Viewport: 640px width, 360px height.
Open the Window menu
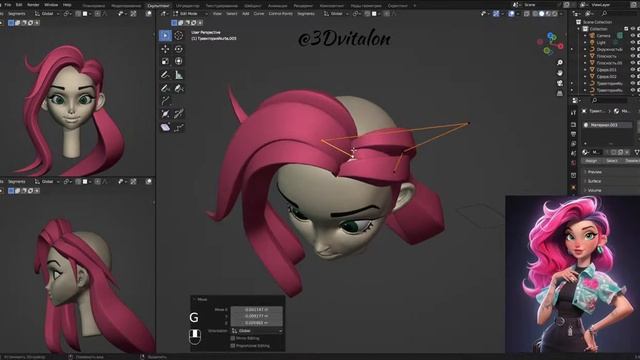click(x=51, y=5)
